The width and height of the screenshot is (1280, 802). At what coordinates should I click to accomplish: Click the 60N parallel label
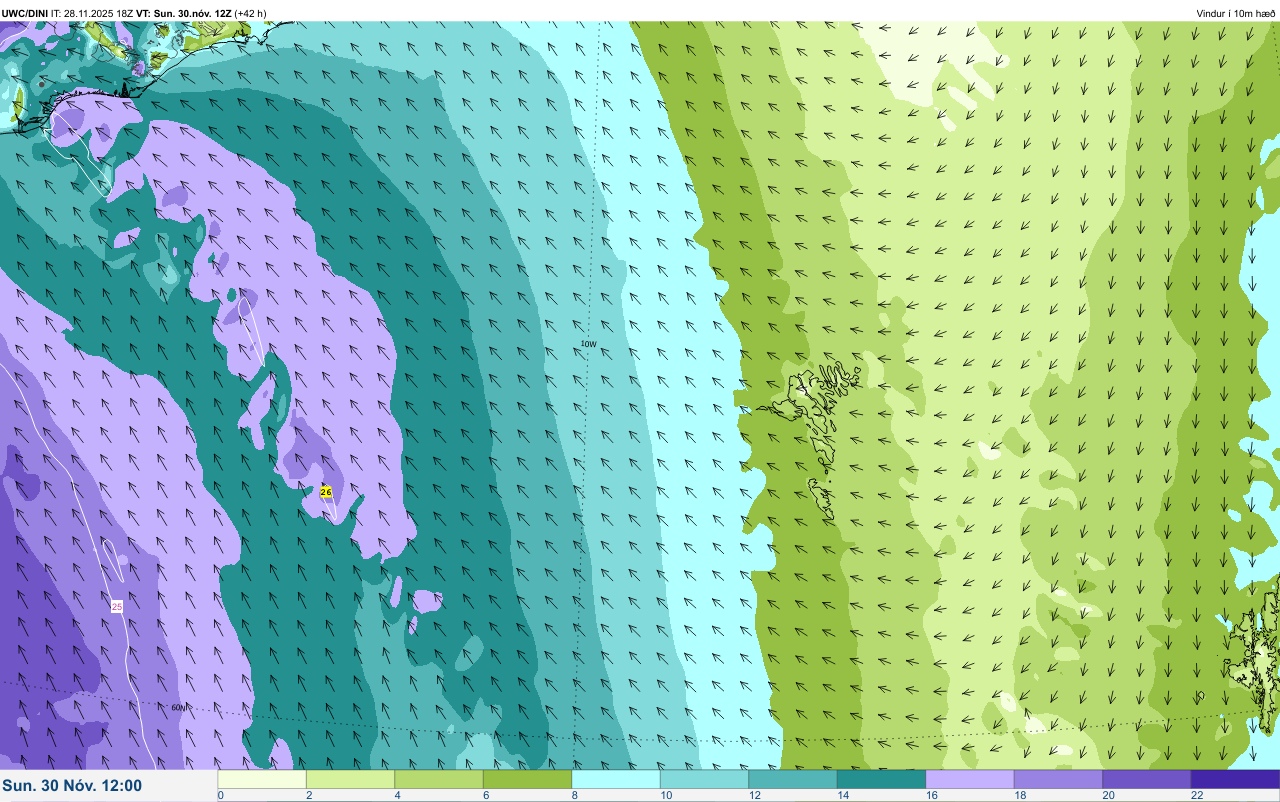[x=179, y=707]
